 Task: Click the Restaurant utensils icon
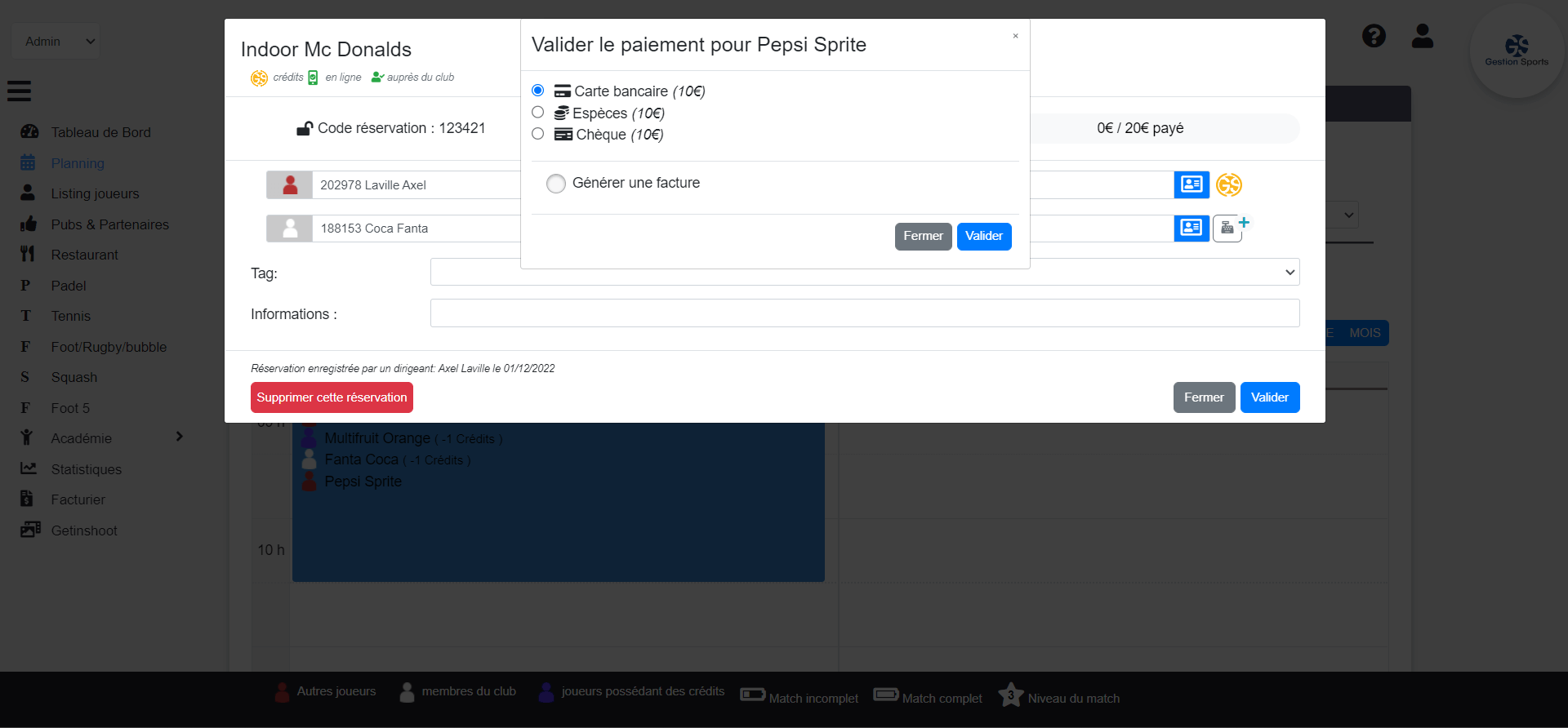click(28, 254)
